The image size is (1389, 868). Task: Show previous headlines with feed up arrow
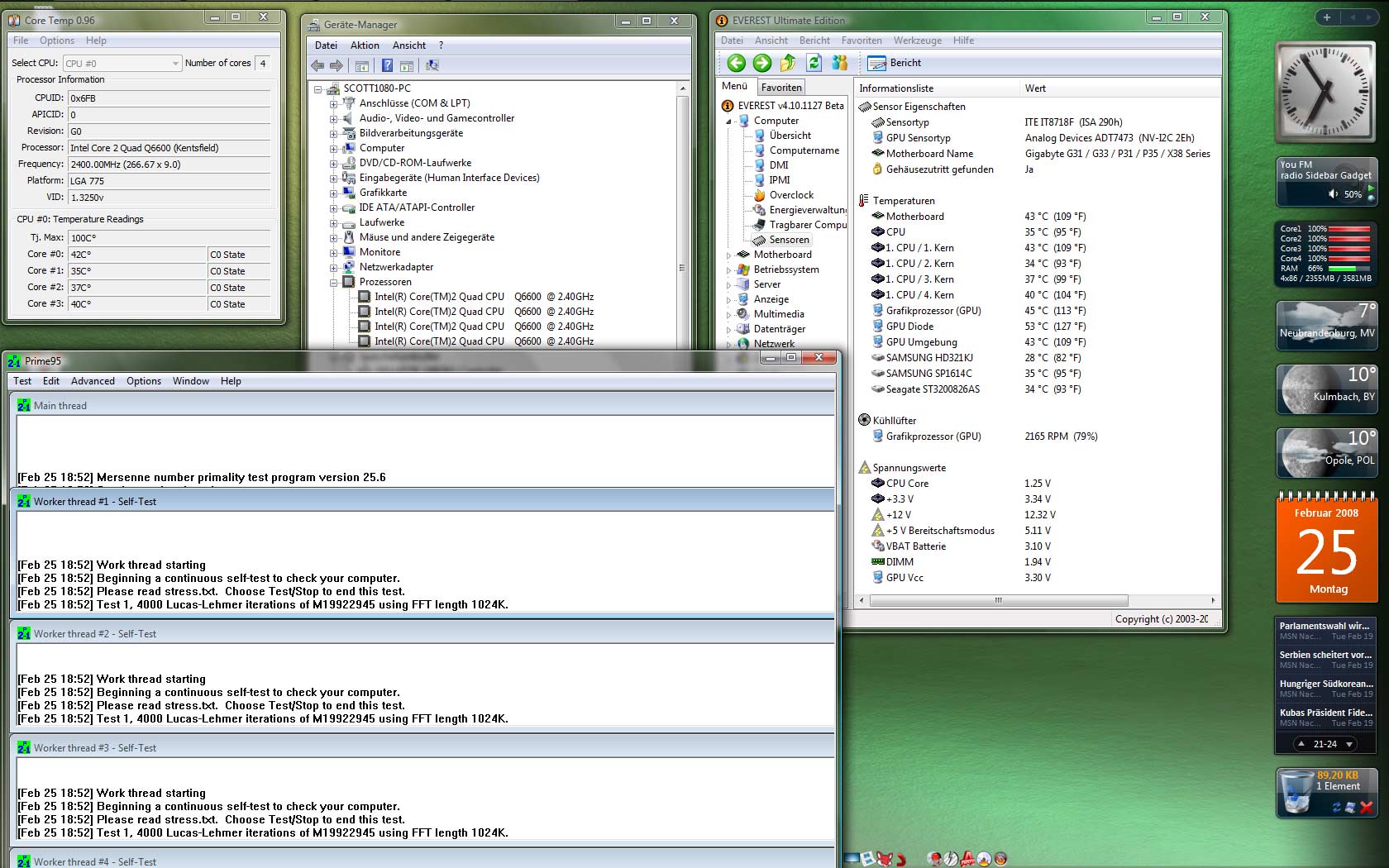coord(1301,744)
